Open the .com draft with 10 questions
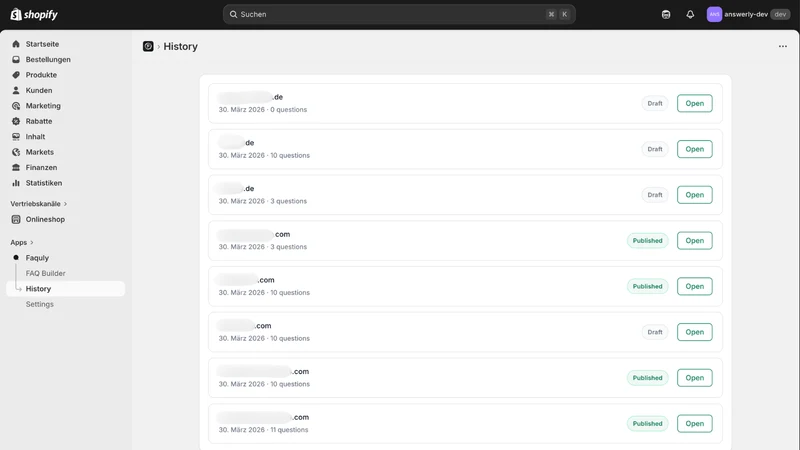Screen dimensions: 800x450 click(694, 332)
